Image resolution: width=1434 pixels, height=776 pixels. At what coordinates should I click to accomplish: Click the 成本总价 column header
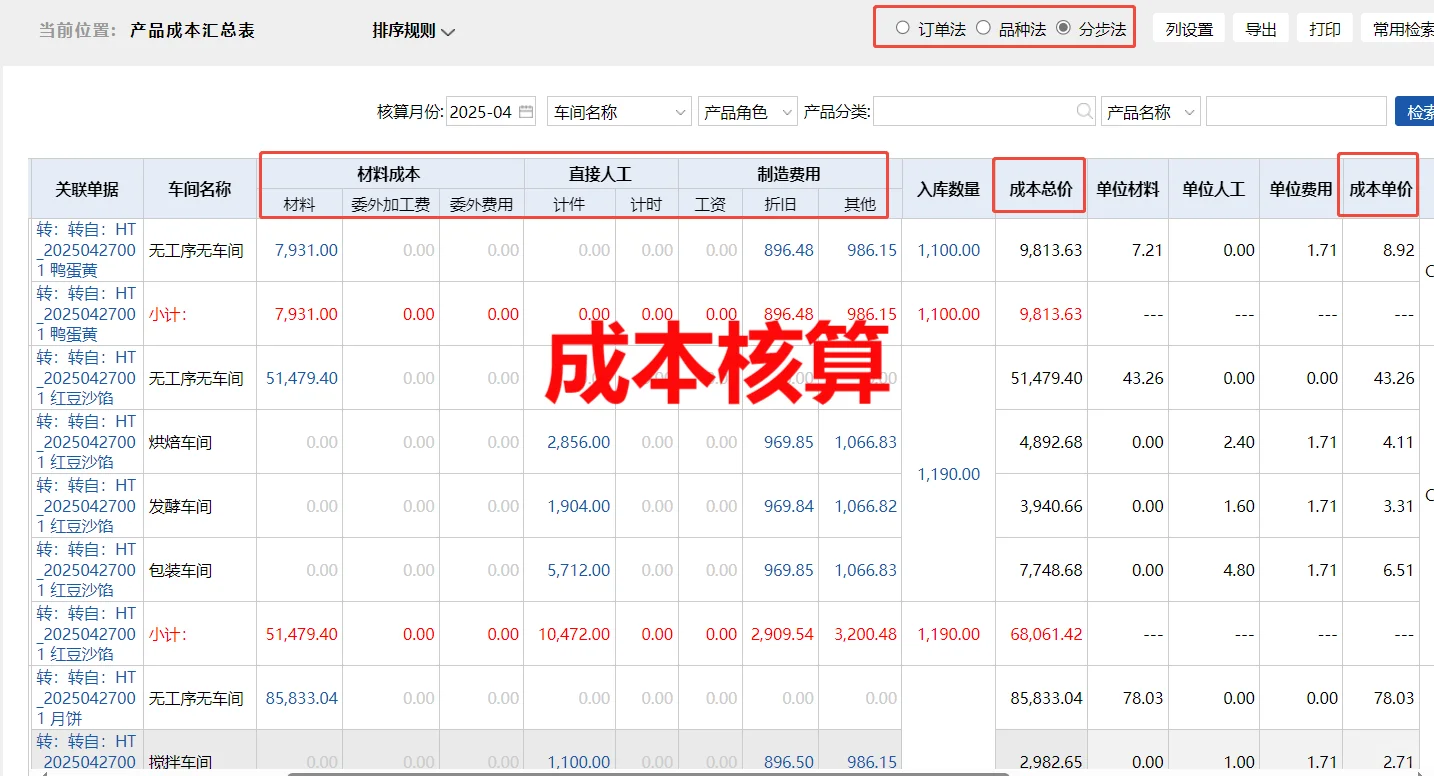click(1040, 189)
